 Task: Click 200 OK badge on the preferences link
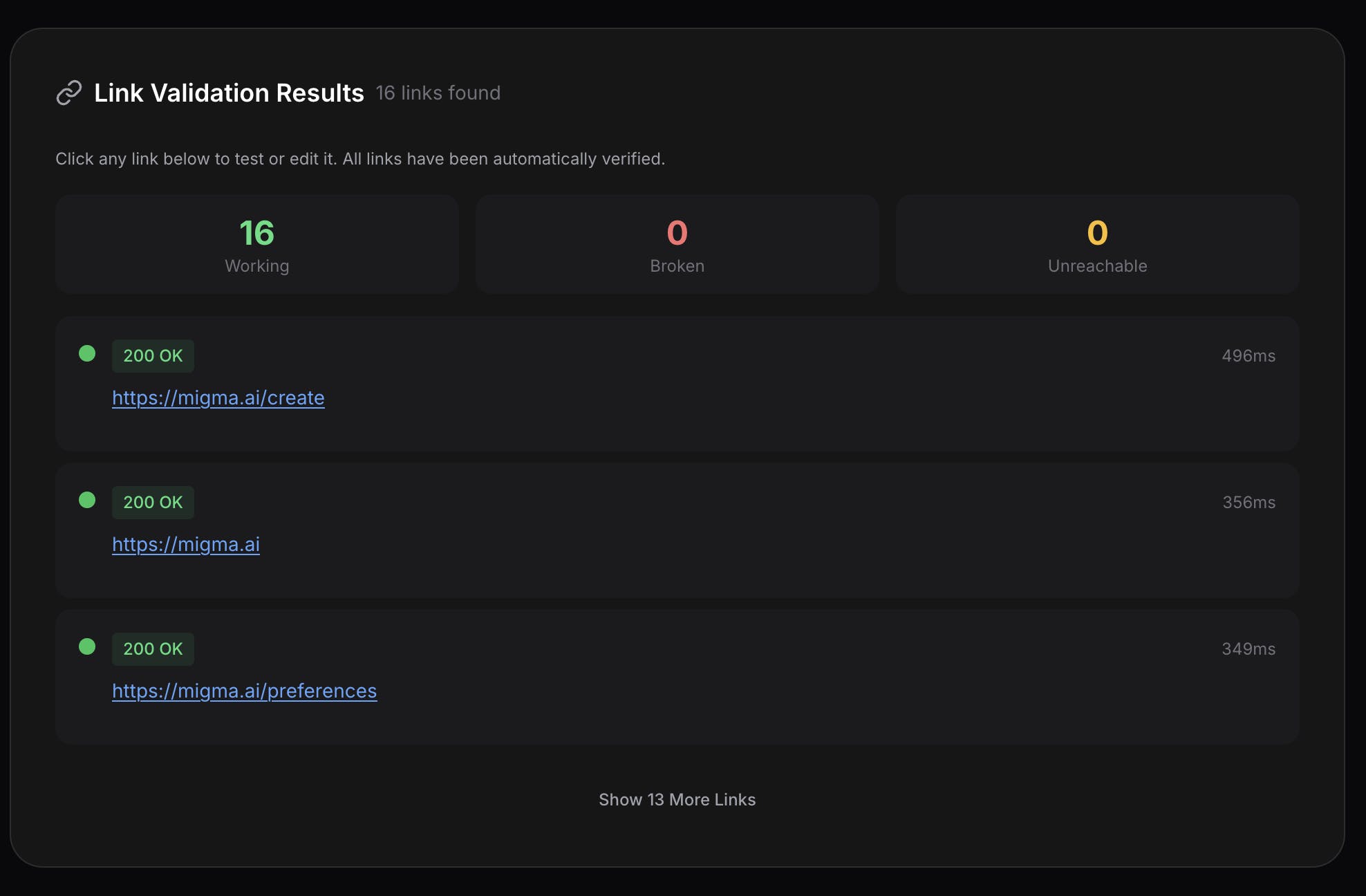click(x=153, y=649)
